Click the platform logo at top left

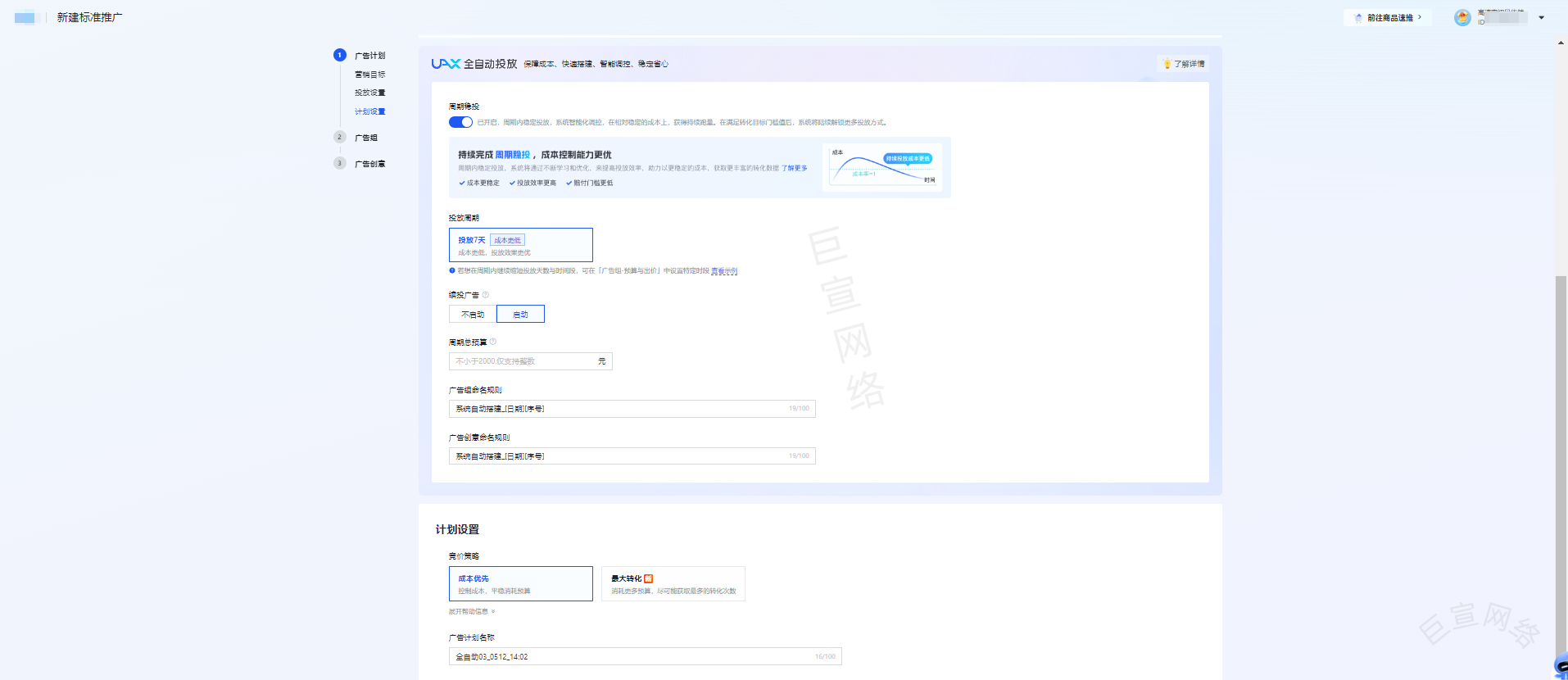tap(25, 17)
